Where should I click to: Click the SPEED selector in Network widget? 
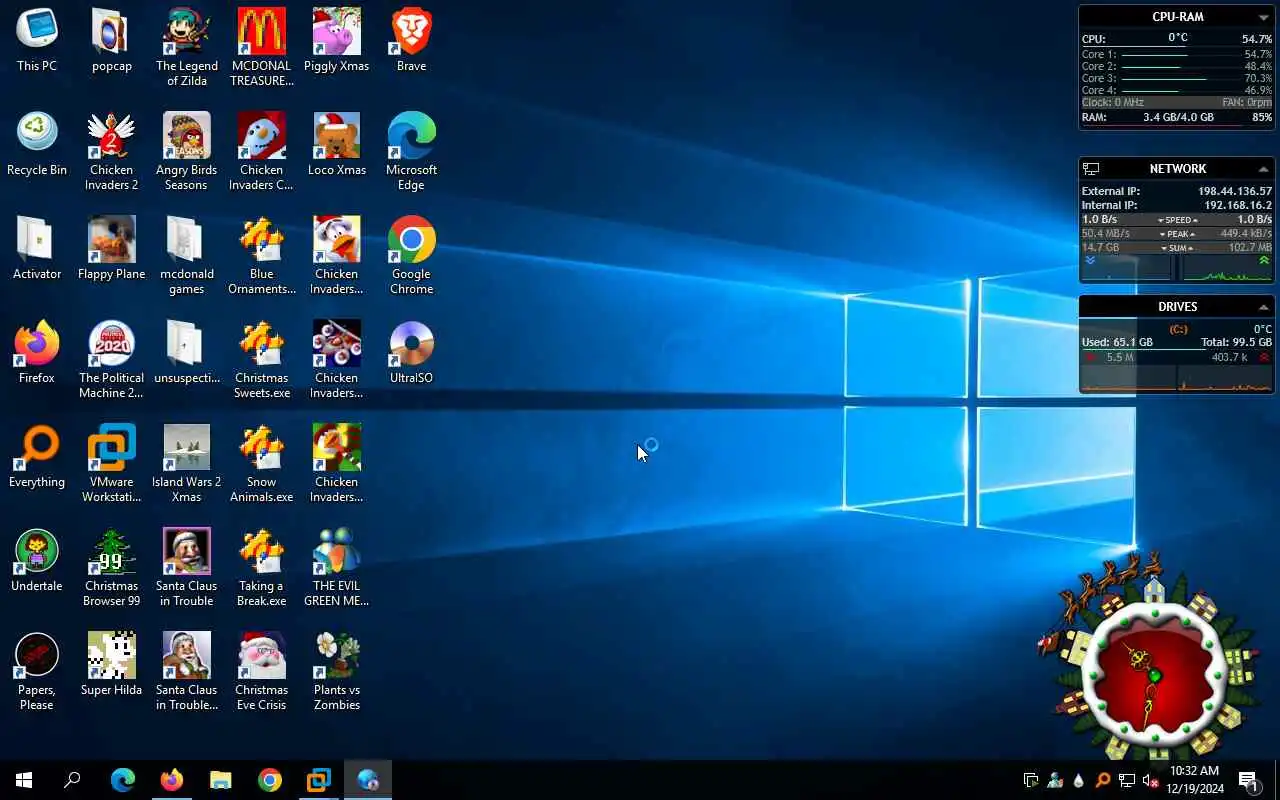[x=1178, y=220]
